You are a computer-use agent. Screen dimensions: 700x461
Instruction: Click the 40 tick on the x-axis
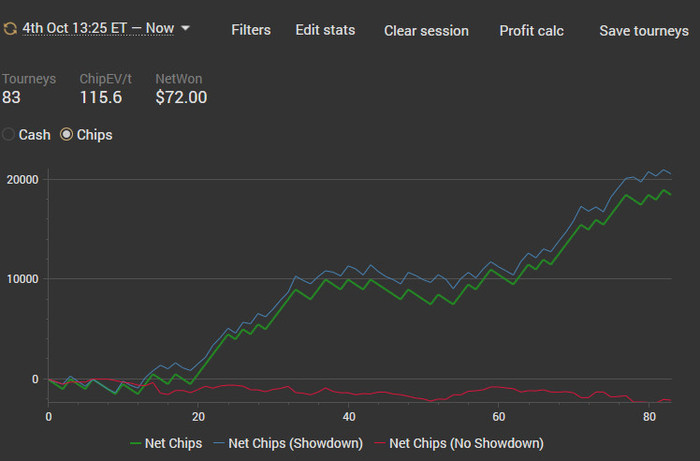tap(349, 417)
